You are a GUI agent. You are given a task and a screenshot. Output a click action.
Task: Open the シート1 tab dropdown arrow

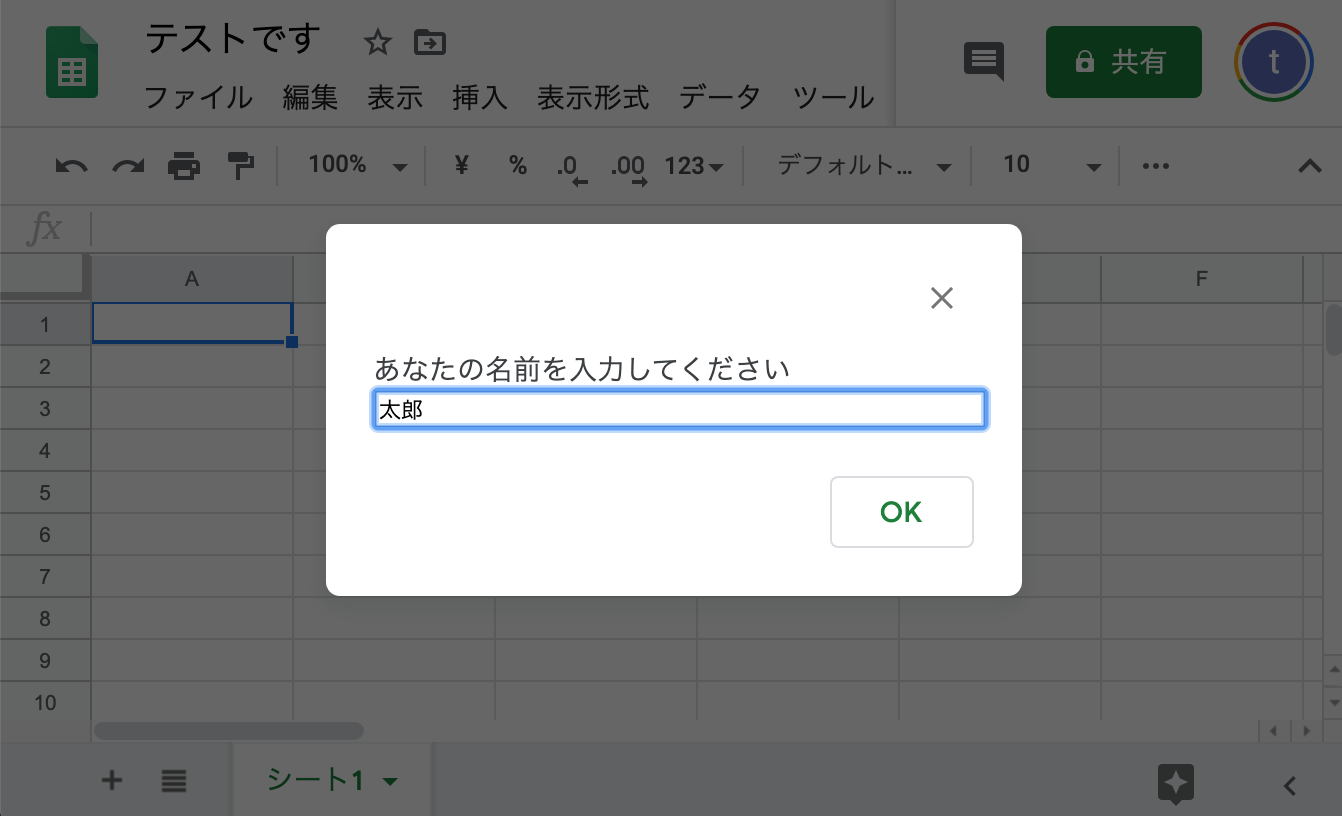(389, 780)
